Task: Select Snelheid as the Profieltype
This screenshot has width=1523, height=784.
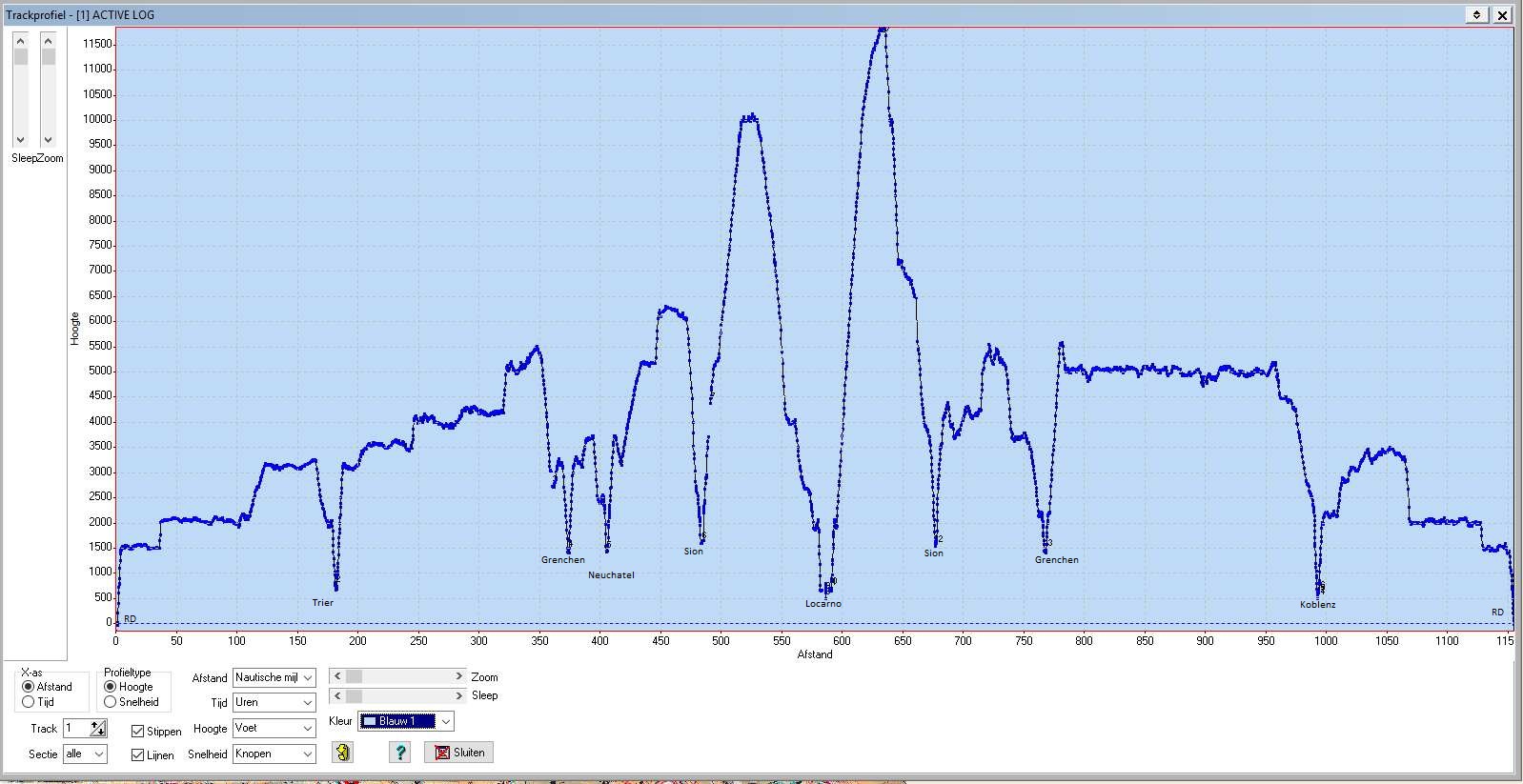Action: [111, 702]
